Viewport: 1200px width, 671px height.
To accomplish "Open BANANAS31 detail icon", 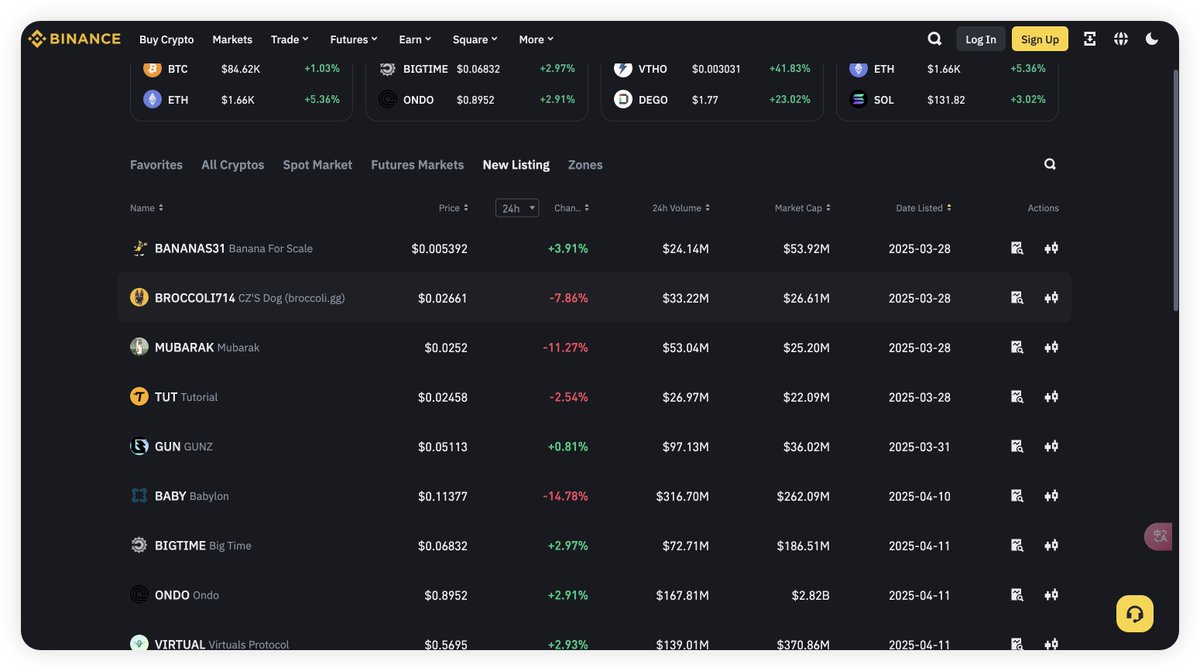I will 1017,248.
